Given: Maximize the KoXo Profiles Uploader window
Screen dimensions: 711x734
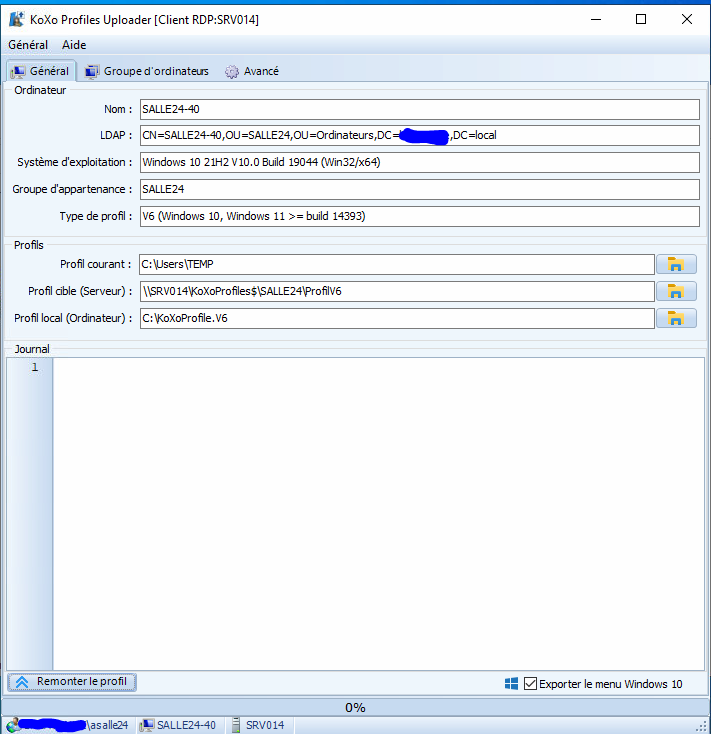Looking at the screenshot, I should (641, 19).
